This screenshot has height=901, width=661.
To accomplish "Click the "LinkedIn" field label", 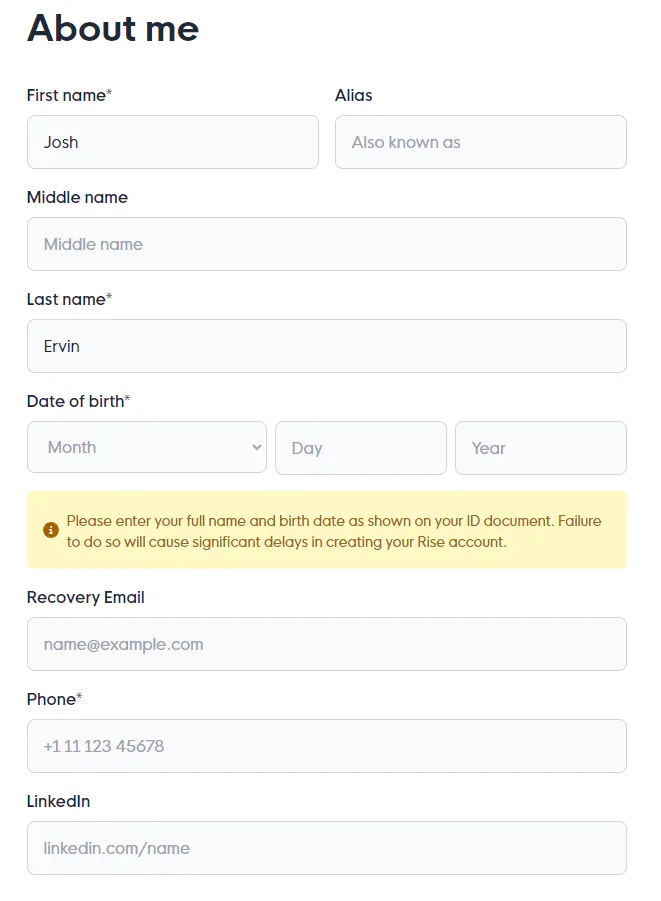I will (x=58, y=801).
